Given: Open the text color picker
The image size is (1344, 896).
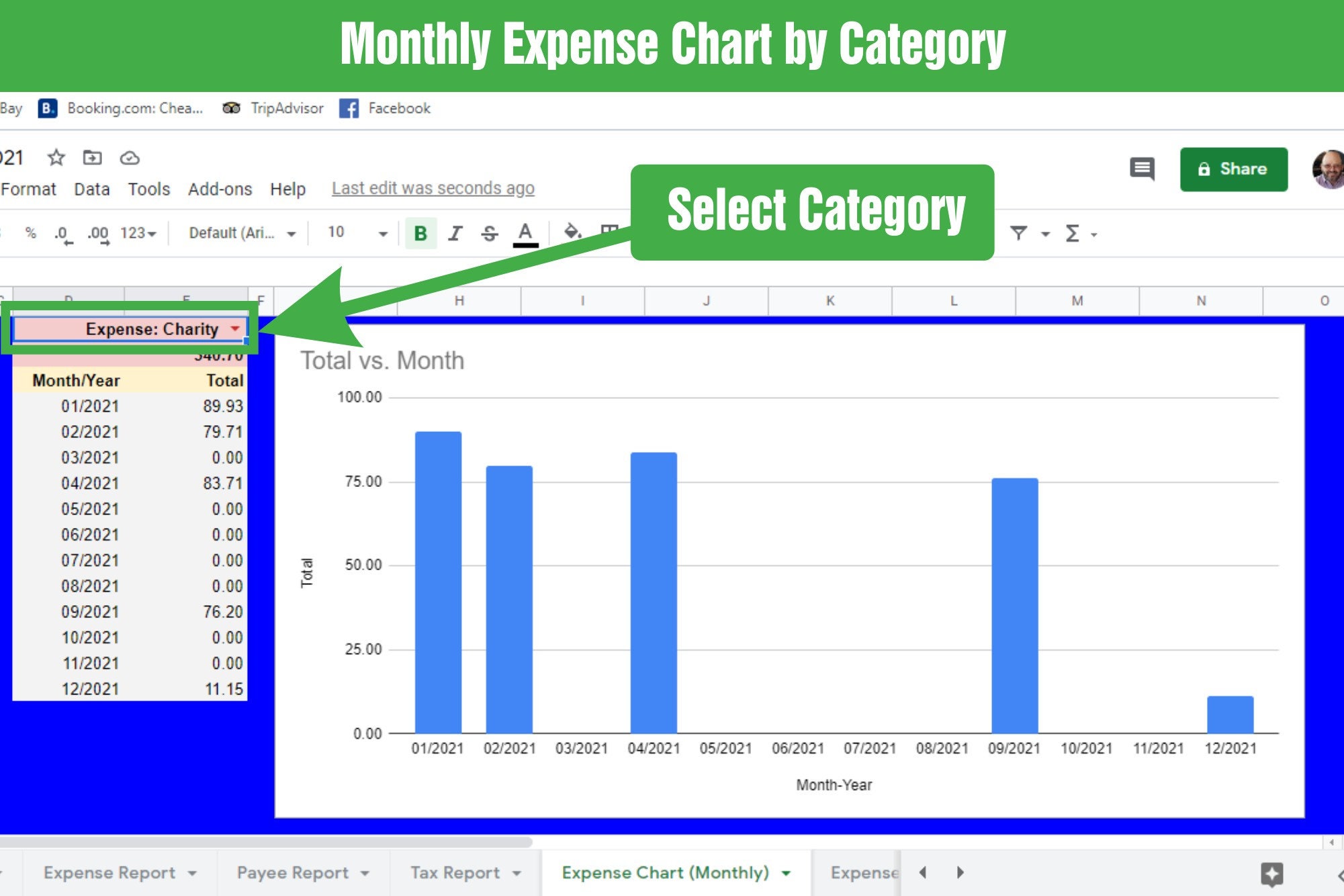Looking at the screenshot, I should point(525,233).
